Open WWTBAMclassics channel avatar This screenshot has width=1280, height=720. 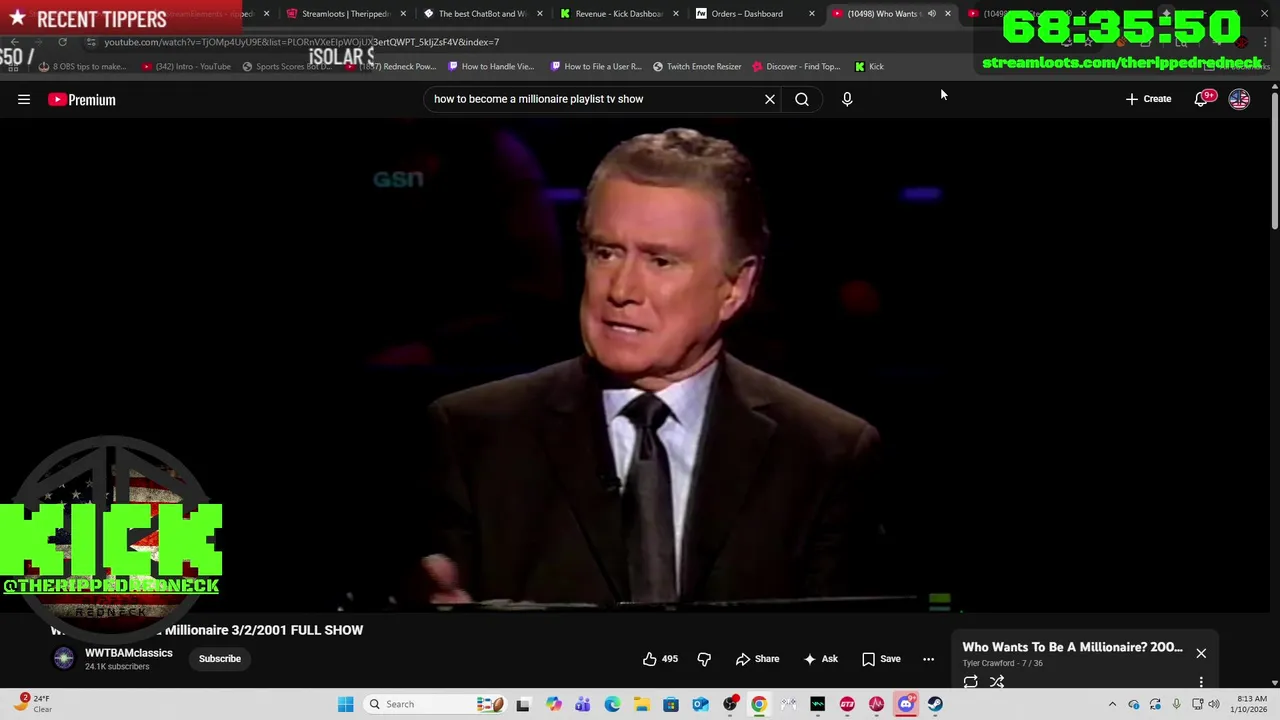pyautogui.click(x=64, y=658)
